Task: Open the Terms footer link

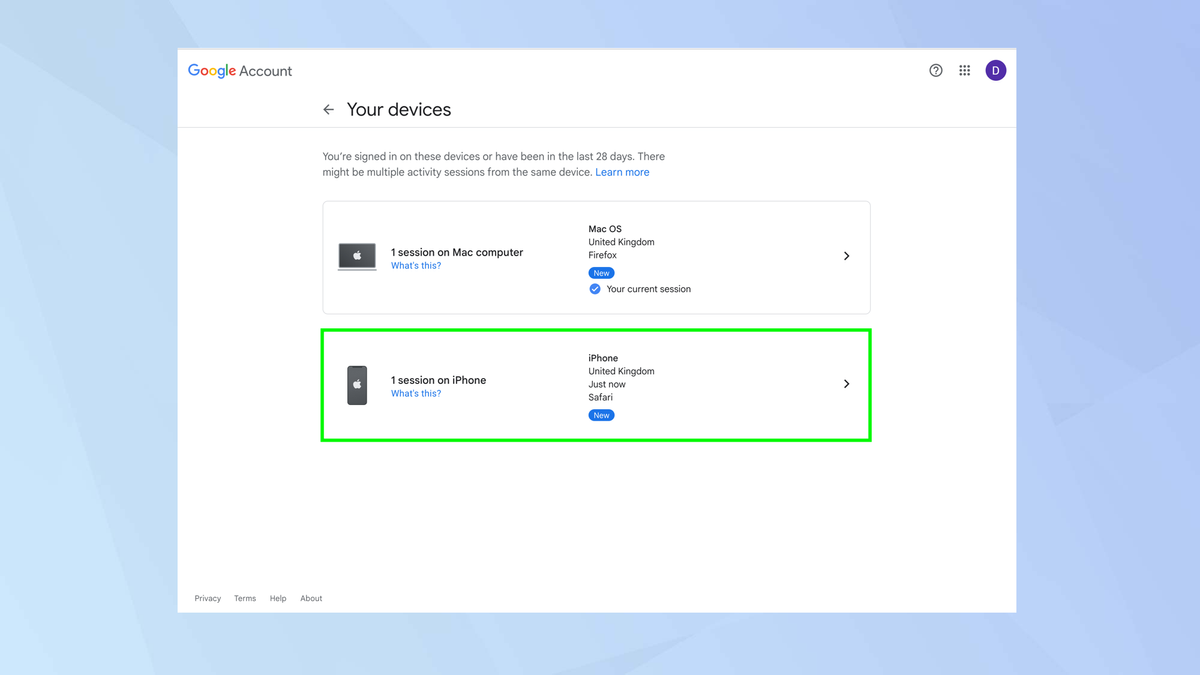Action: coord(245,598)
